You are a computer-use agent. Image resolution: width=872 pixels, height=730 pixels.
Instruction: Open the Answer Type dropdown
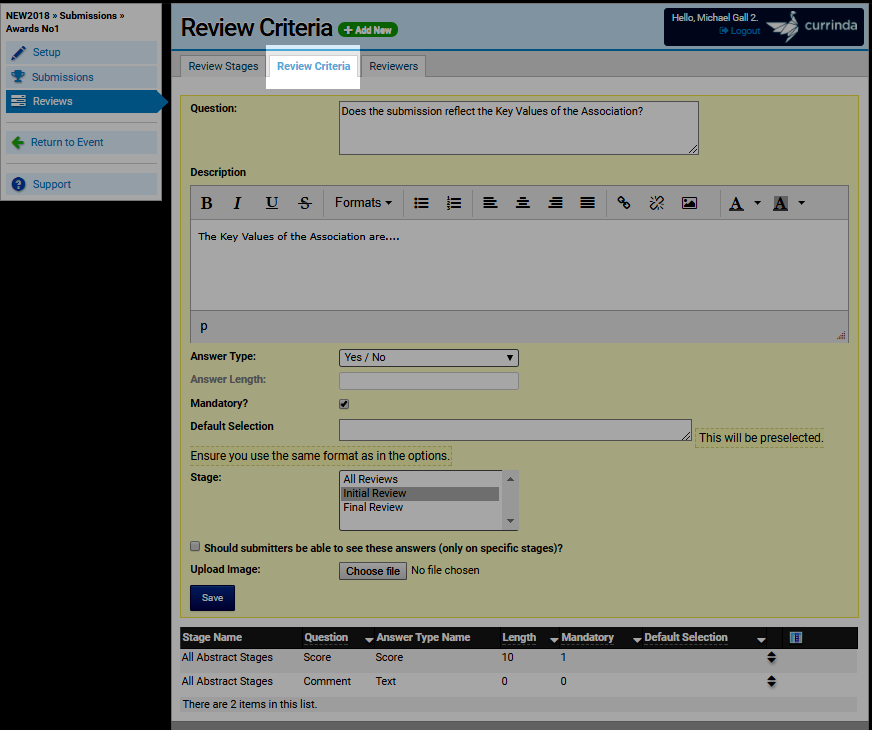point(429,357)
